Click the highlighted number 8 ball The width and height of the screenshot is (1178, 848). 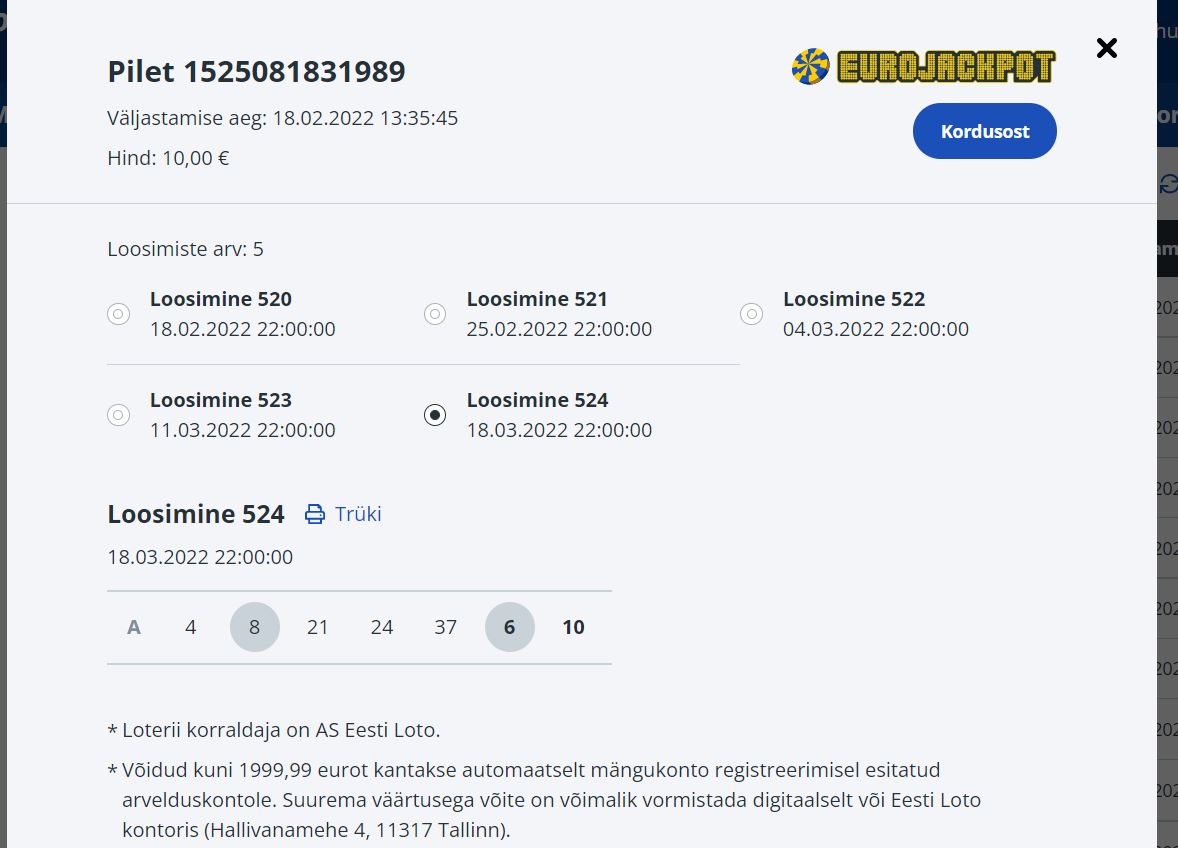point(254,627)
